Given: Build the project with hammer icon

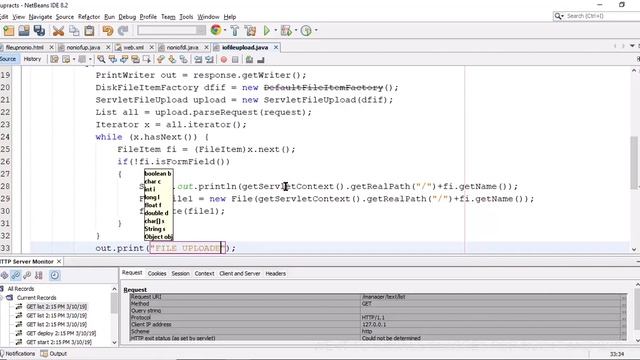Looking at the screenshot, I should [x=235, y=31].
